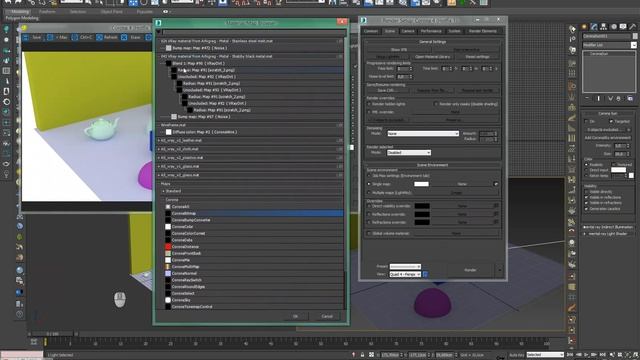Image resolution: width=640 pixels, height=360 pixels.
Task: Collapse the Corona maps group
Action: (164, 200)
